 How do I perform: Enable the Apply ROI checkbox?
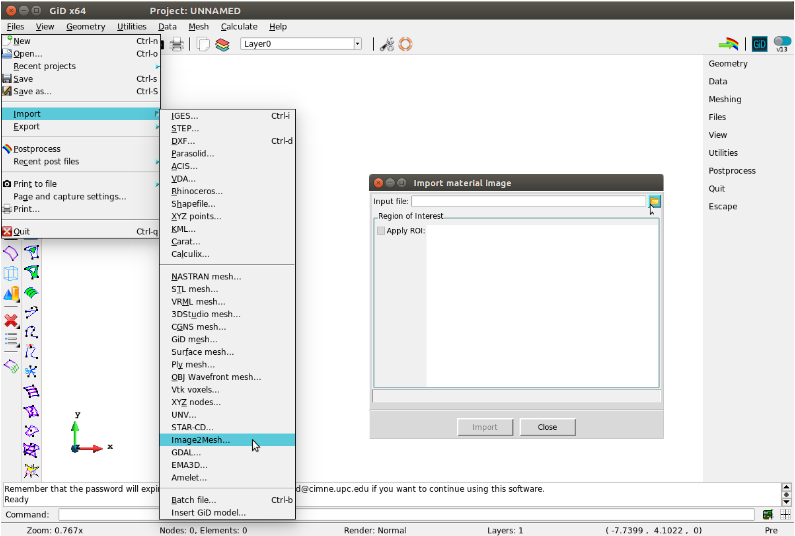click(381, 231)
